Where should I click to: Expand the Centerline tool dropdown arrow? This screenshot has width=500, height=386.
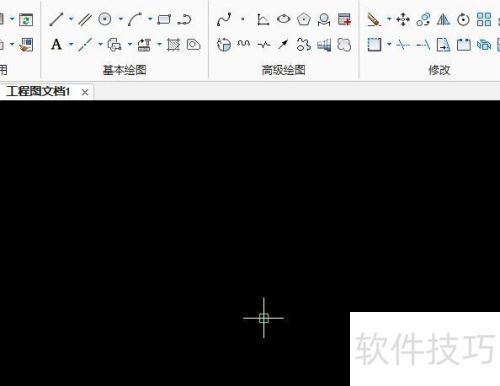pyautogui.click(x=100, y=44)
